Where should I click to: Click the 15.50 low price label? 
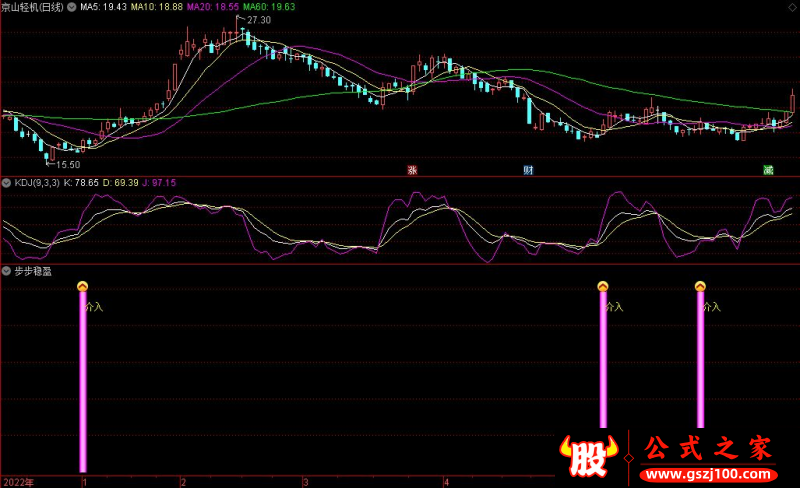coord(68,164)
